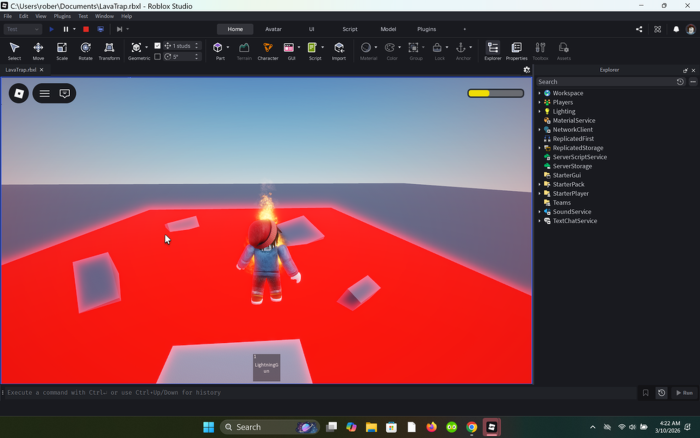Viewport: 700px width, 438px height.
Task: Select the Select tool in the toolbar
Action: click(14, 51)
